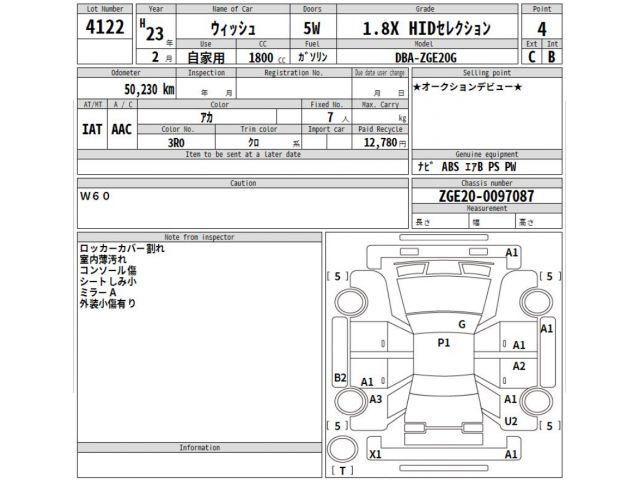The image size is (640, 480).
Task: Click the spare tire circle above [T]
Action: click(x=342, y=449)
